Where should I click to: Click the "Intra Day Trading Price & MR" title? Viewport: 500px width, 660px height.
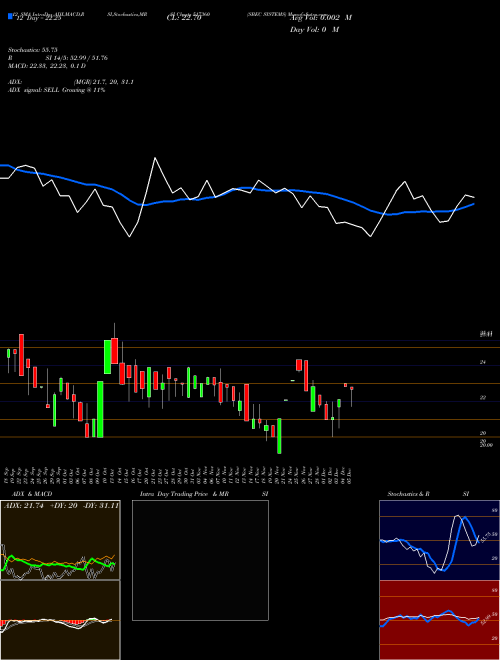point(184,494)
